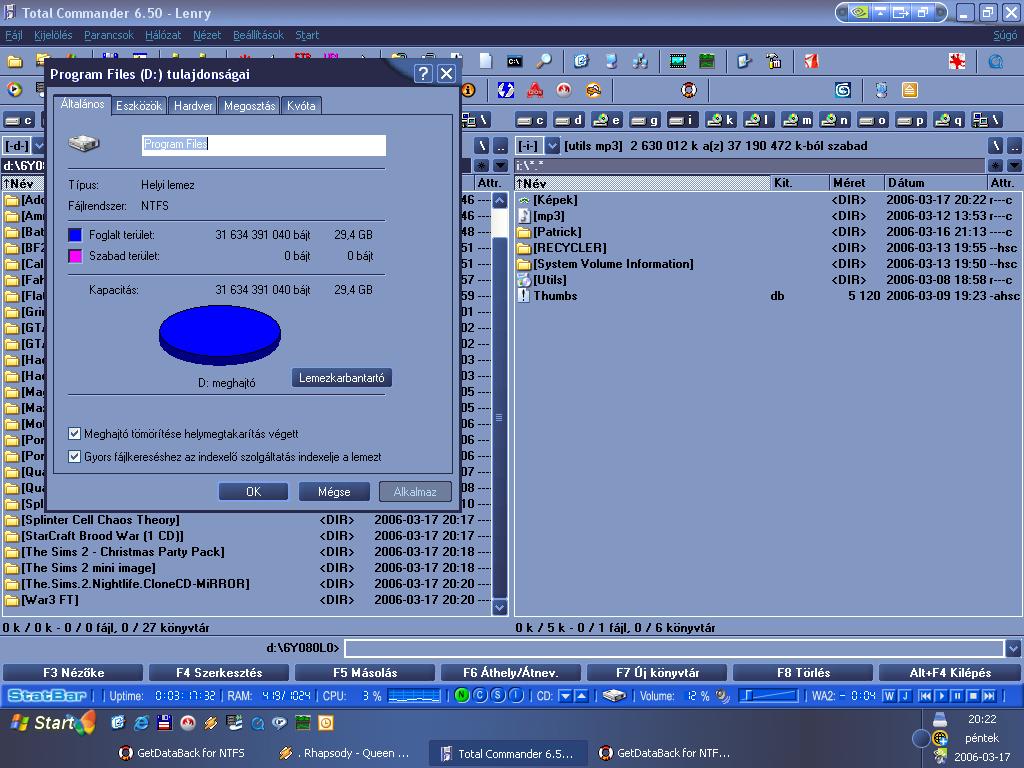The height and width of the screenshot is (768, 1024).
Task: Click F8 Törlés button
Action: point(803,673)
